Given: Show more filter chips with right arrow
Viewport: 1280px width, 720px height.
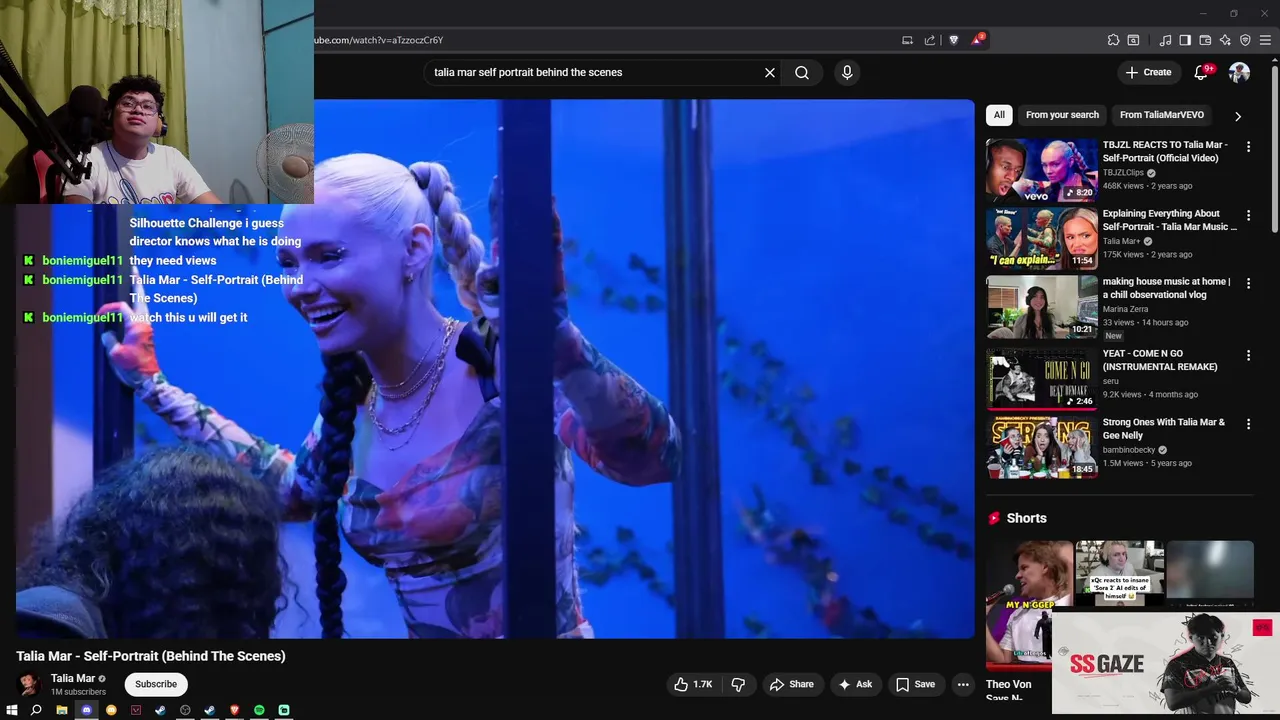Looking at the screenshot, I should (x=1238, y=116).
